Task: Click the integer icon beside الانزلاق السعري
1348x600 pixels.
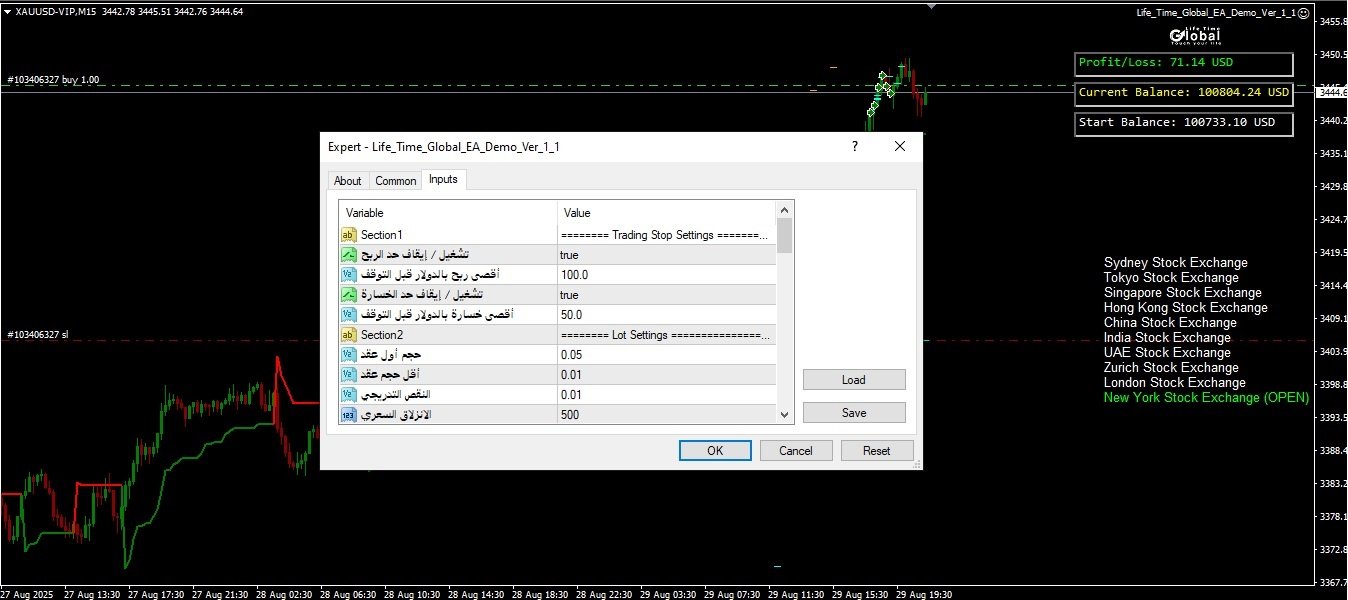Action: (x=349, y=415)
